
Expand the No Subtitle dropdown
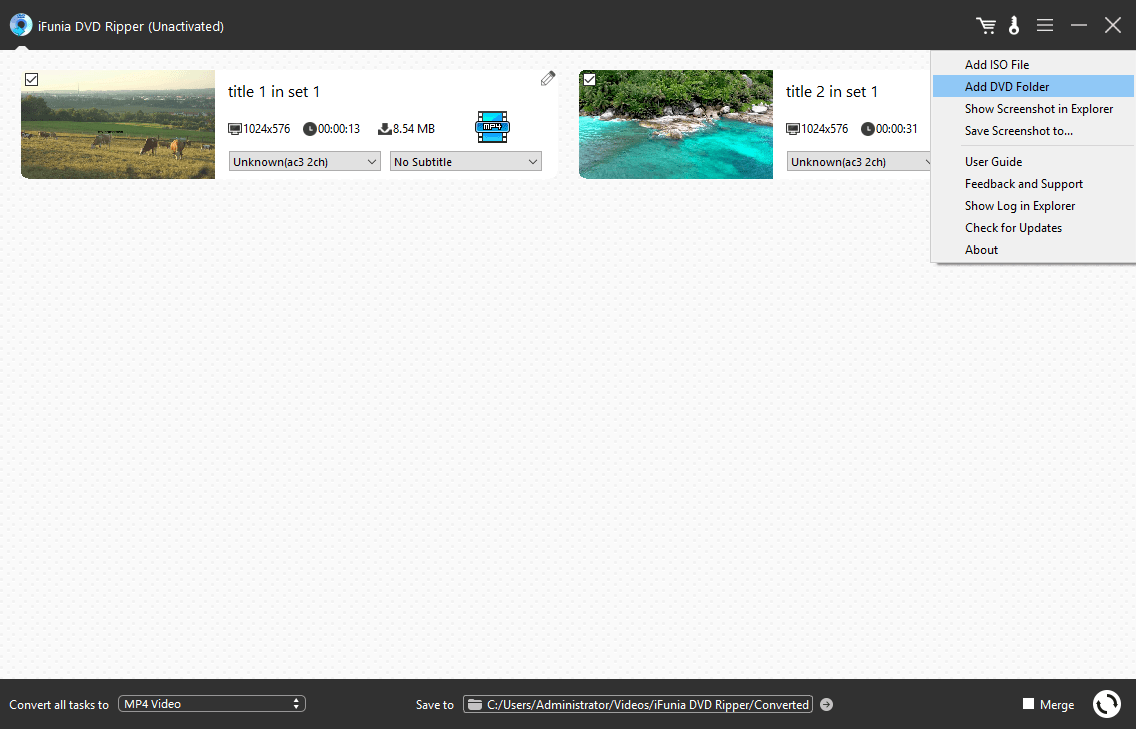click(x=465, y=162)
